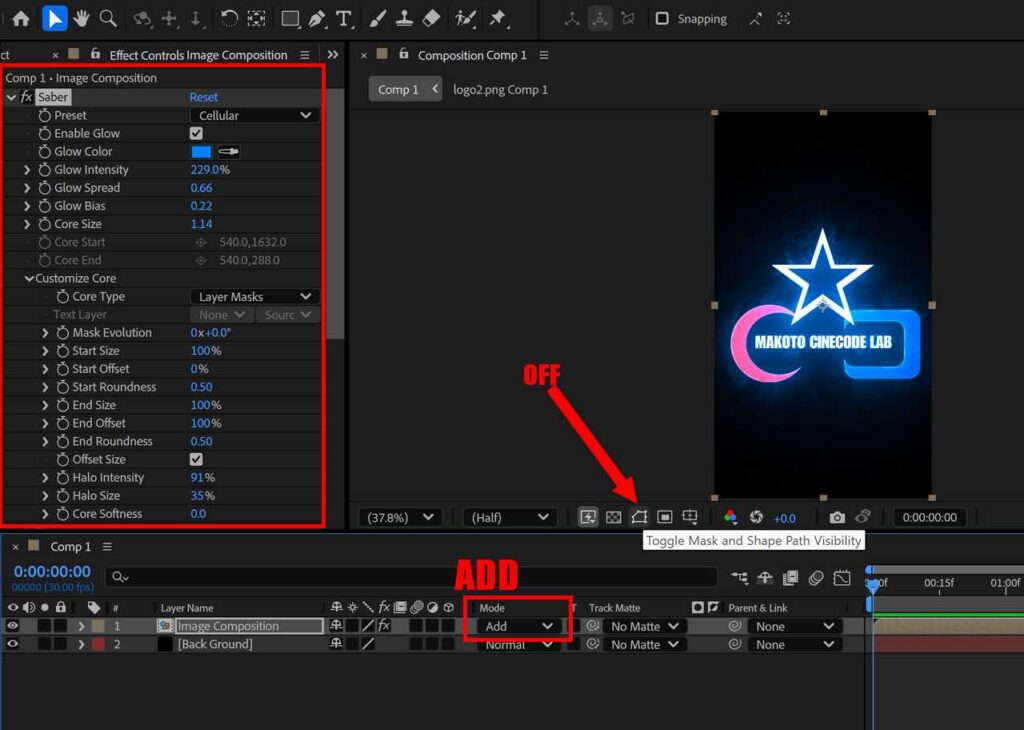The width and height of the screenshot is (1024, 730).
Task: Toggle the Snapping checkbox
Action: click(662, 18)
